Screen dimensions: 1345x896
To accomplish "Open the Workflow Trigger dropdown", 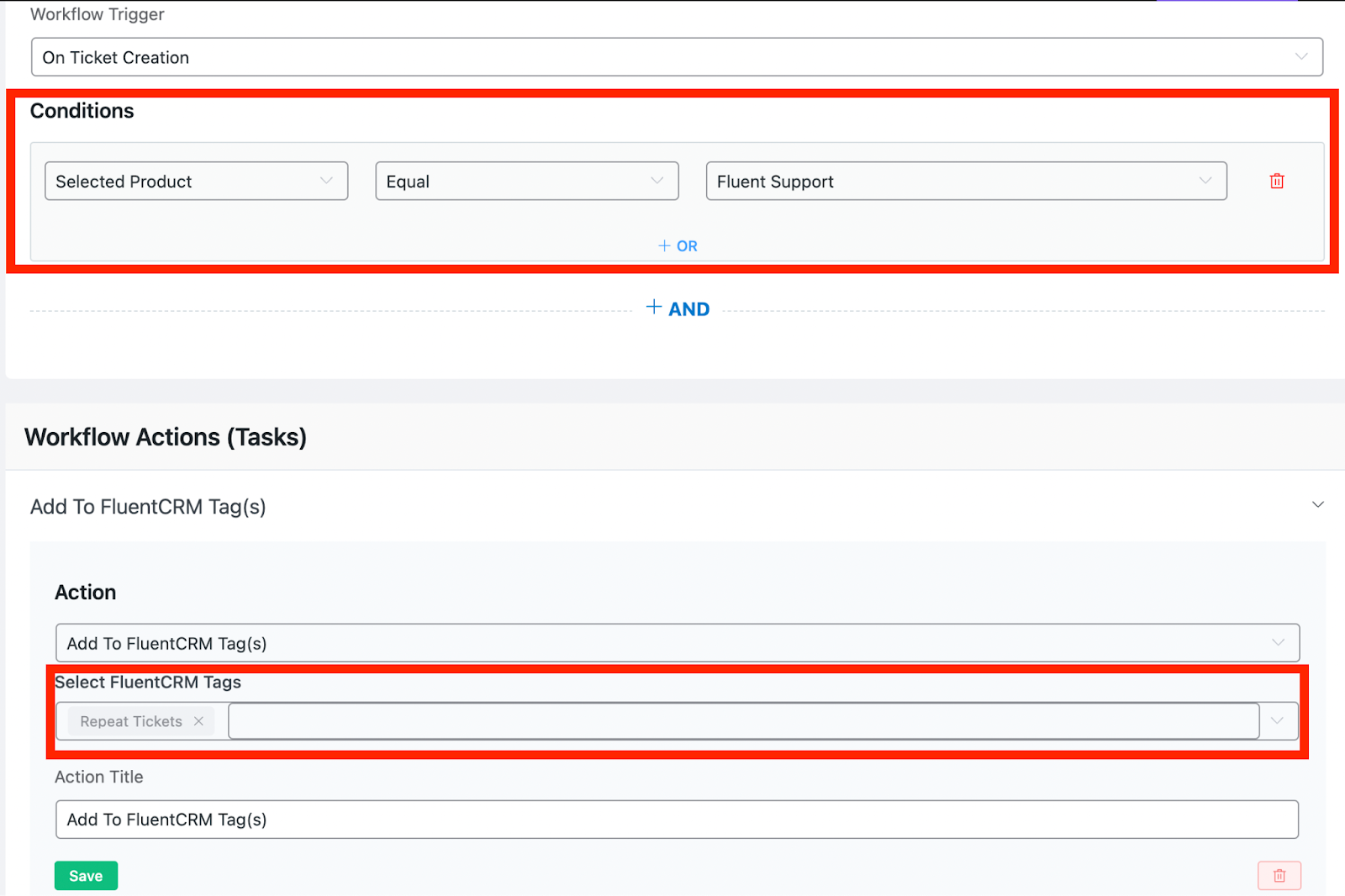I will tap(677, 57).
